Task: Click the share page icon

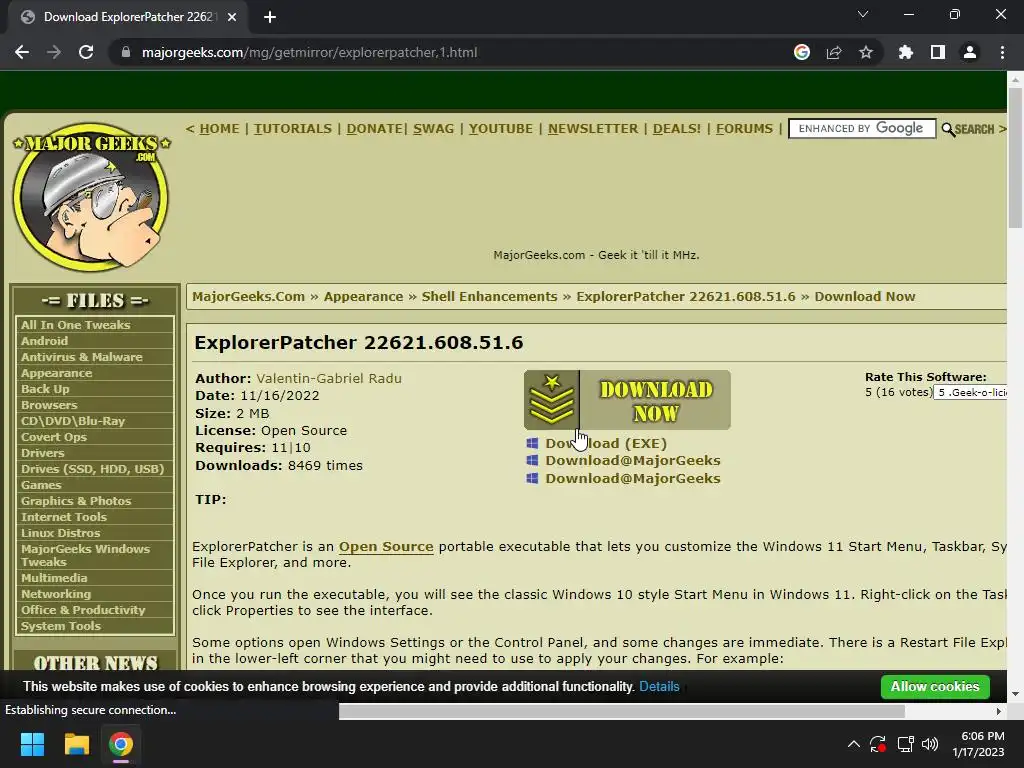Action: tap(834, 52)
